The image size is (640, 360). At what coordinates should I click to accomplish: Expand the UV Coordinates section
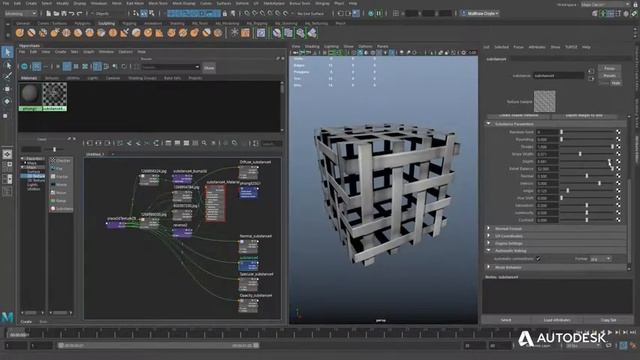point(489,236)
